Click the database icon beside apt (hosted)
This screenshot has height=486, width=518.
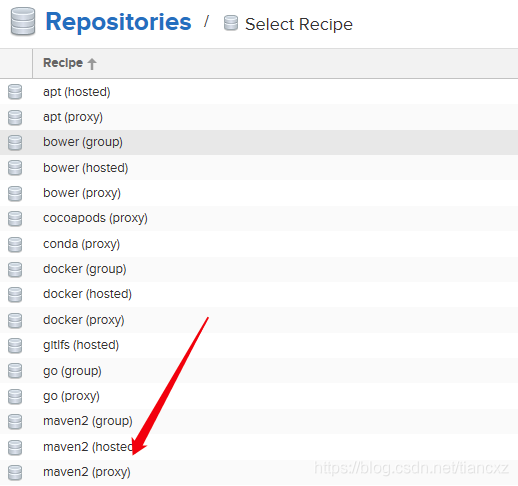pos(15,92)
